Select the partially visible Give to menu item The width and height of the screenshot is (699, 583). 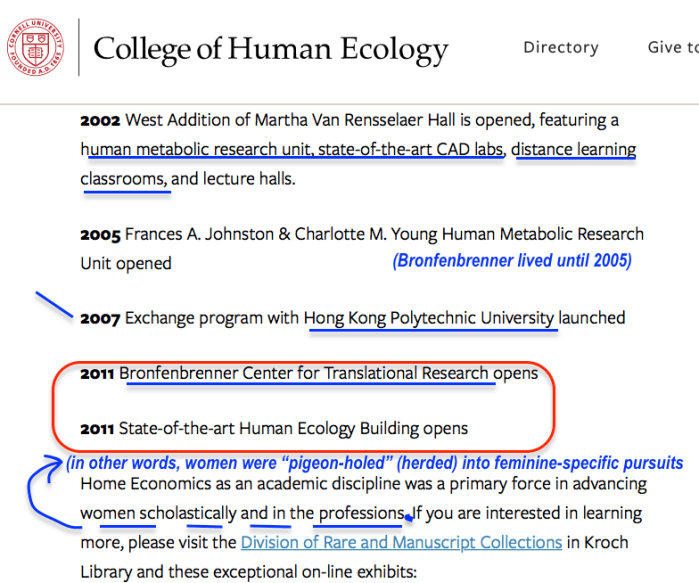coord(672,47)
